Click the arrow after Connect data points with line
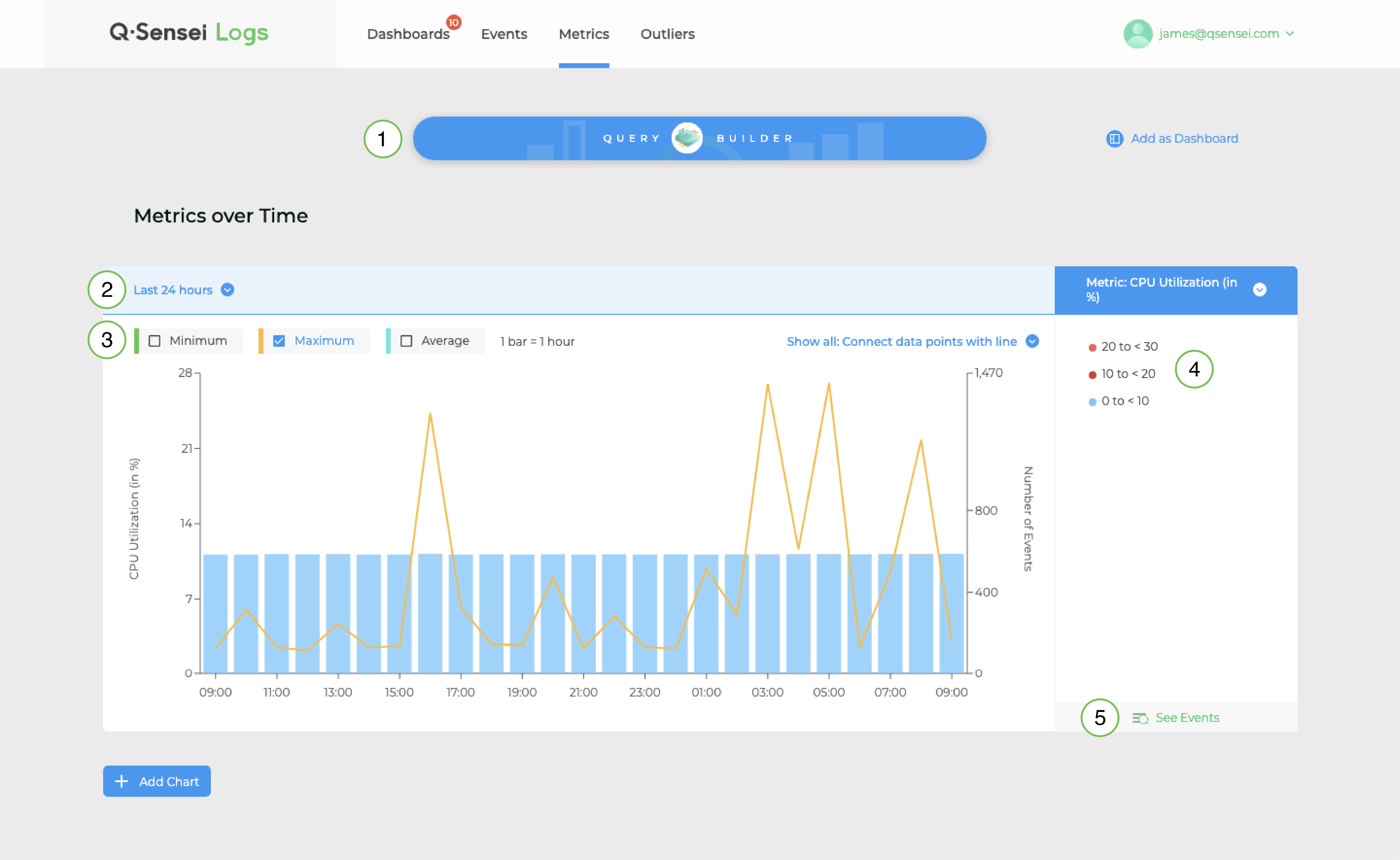Viewport: 1400px width, 860px height. point(1032,341)
